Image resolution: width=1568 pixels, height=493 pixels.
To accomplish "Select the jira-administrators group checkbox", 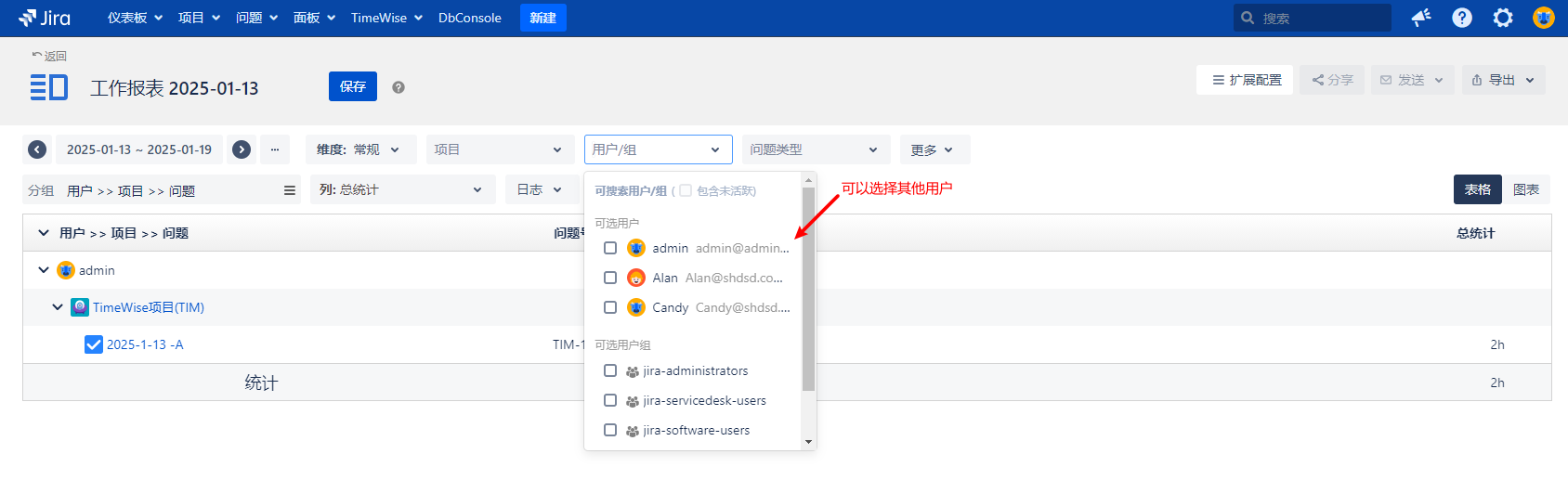I will (610, 370).
